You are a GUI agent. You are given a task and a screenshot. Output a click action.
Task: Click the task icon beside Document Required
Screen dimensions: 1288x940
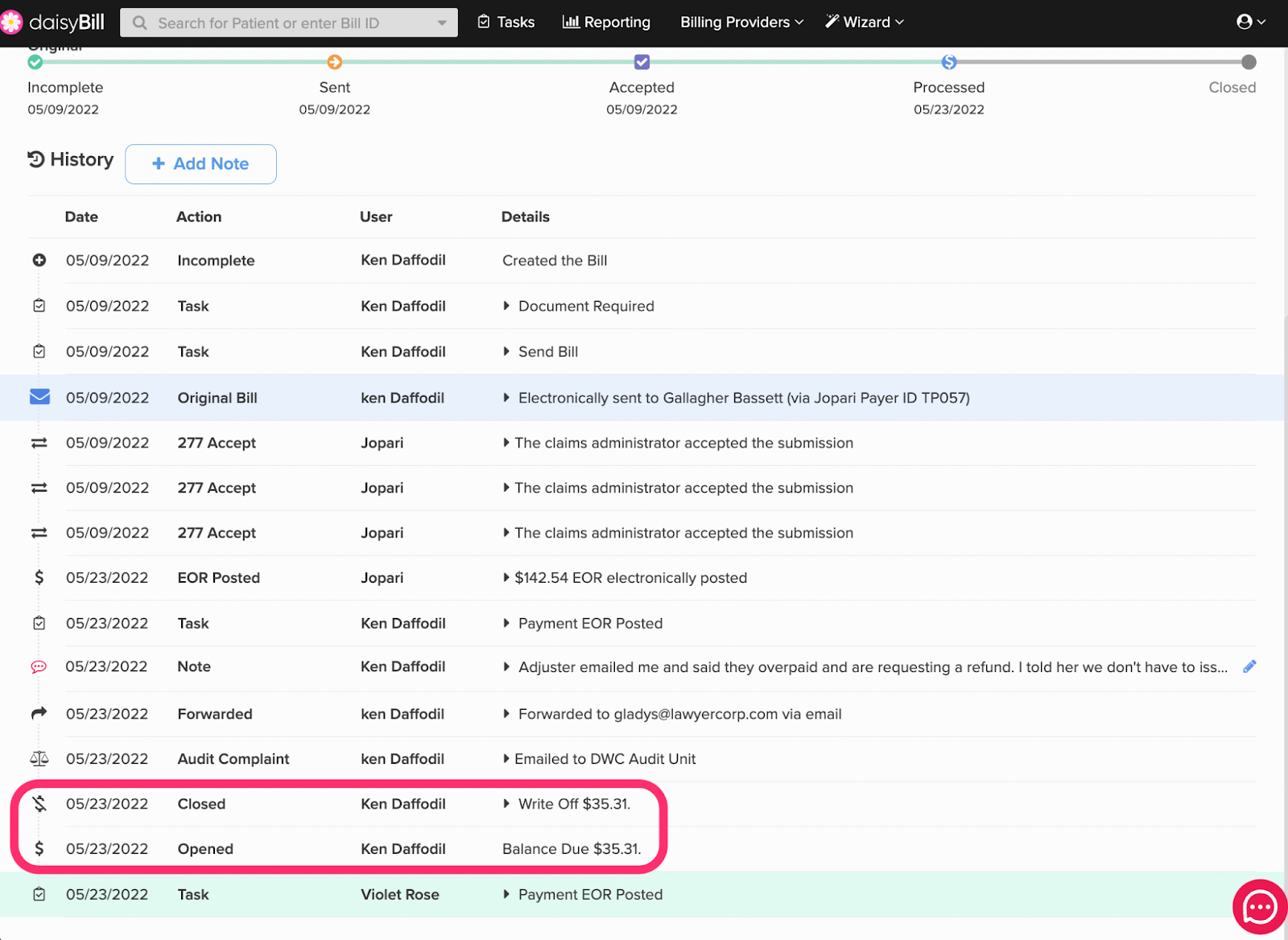tap(39, 306)
